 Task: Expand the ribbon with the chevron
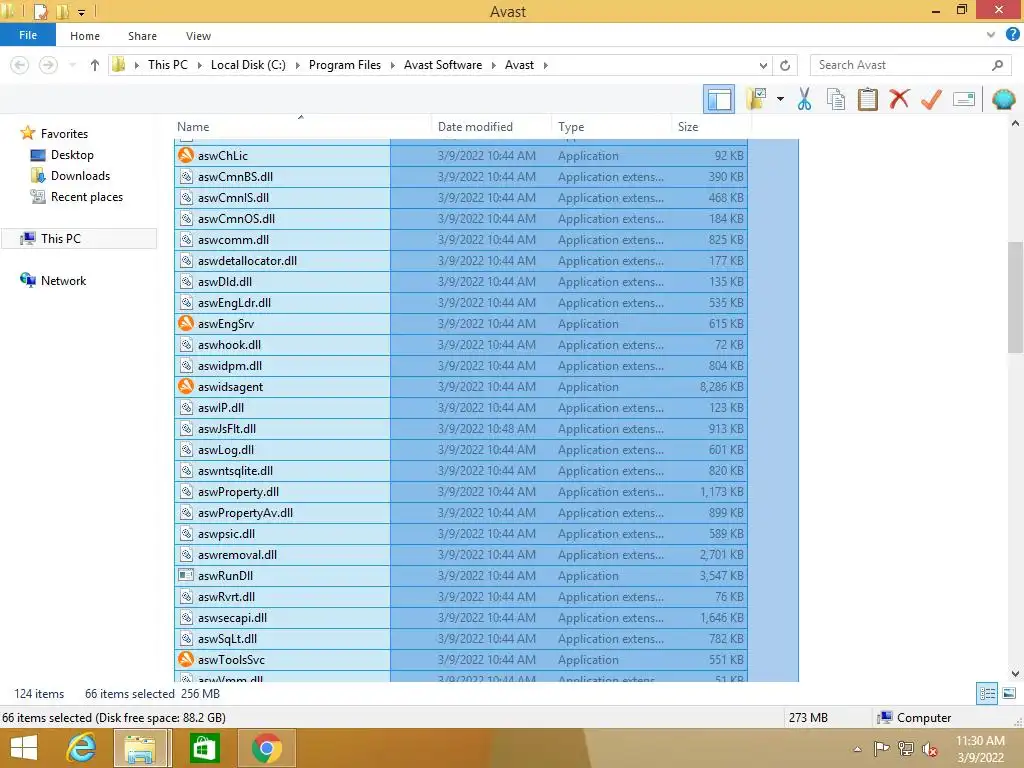(991, 35)
